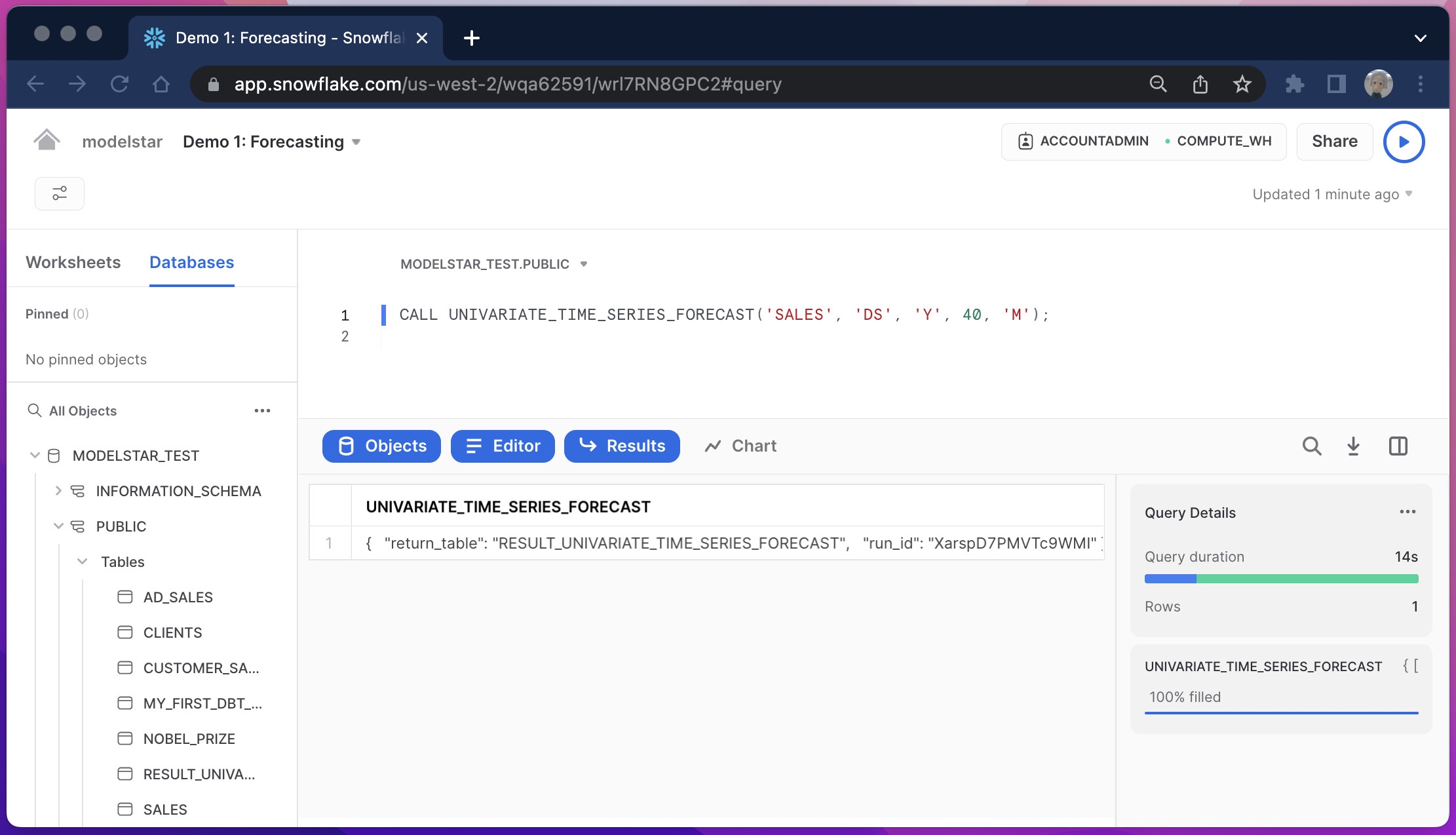Toggle the Editor panel button

click(503, 446)
